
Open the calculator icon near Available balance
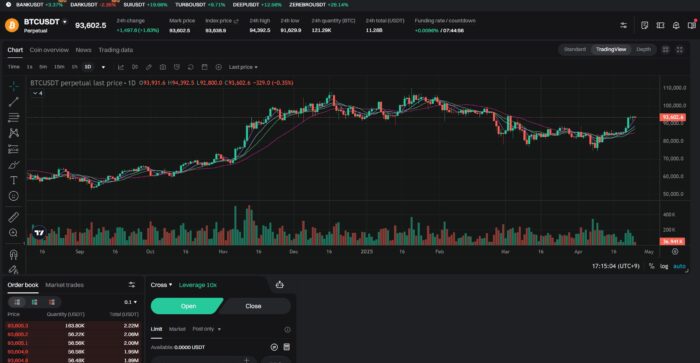pos(287,347)
